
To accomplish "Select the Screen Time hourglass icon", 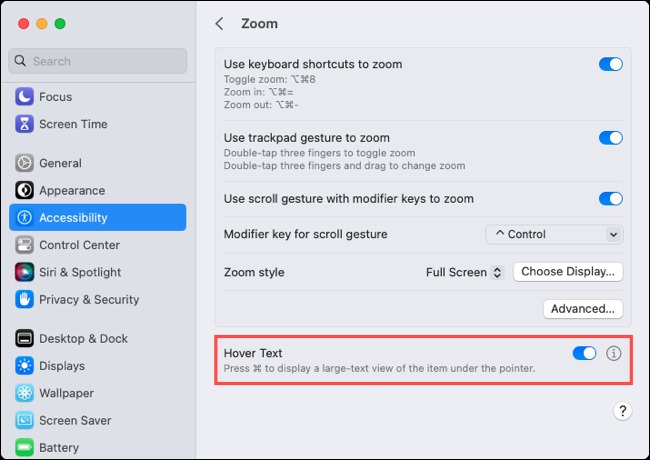I will click(24, 124).
